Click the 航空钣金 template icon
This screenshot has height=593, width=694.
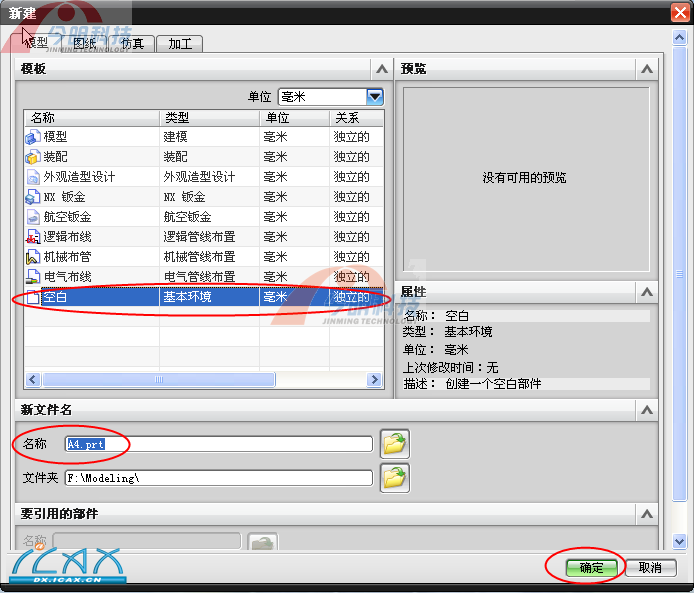33,217
